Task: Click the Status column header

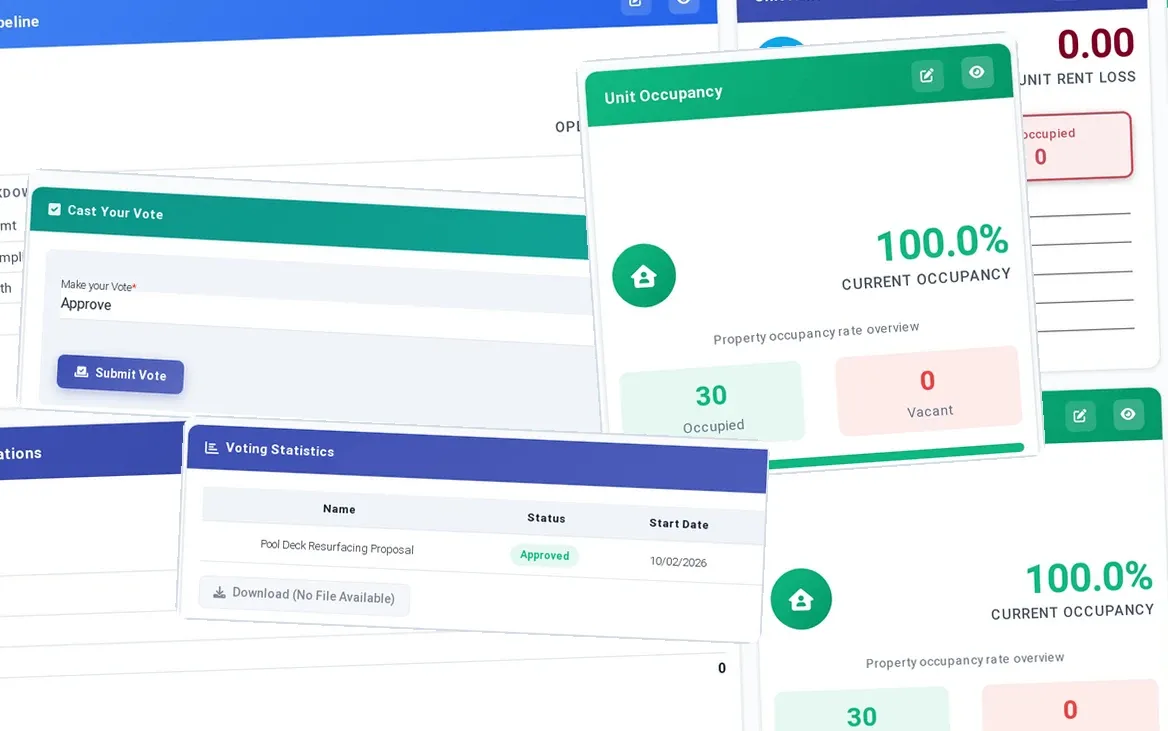Action: click(546, 518)
